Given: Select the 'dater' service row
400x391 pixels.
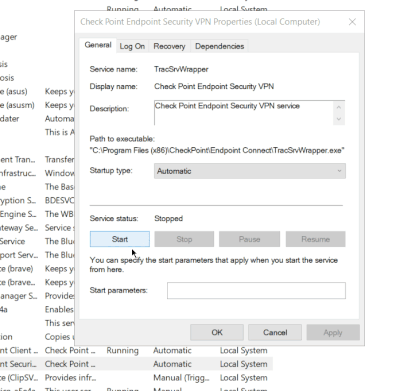Looking at the screenshot, I should [10, 119].
